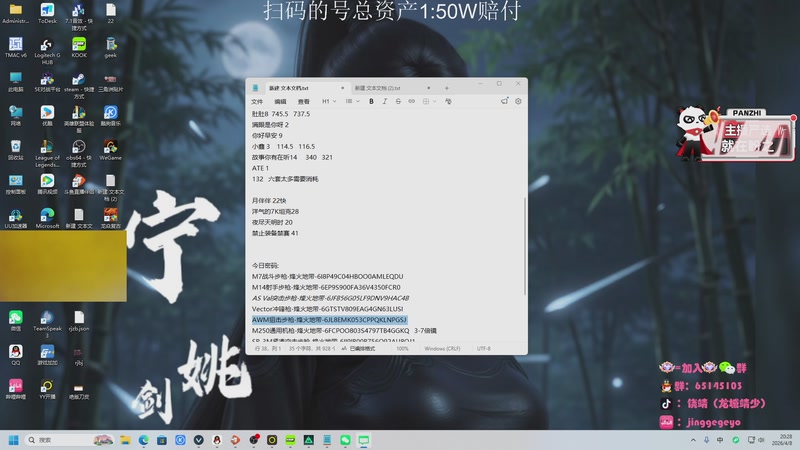Open the rjzb.json file on desktop
The image size is (800, 450).
click(79, 321)
